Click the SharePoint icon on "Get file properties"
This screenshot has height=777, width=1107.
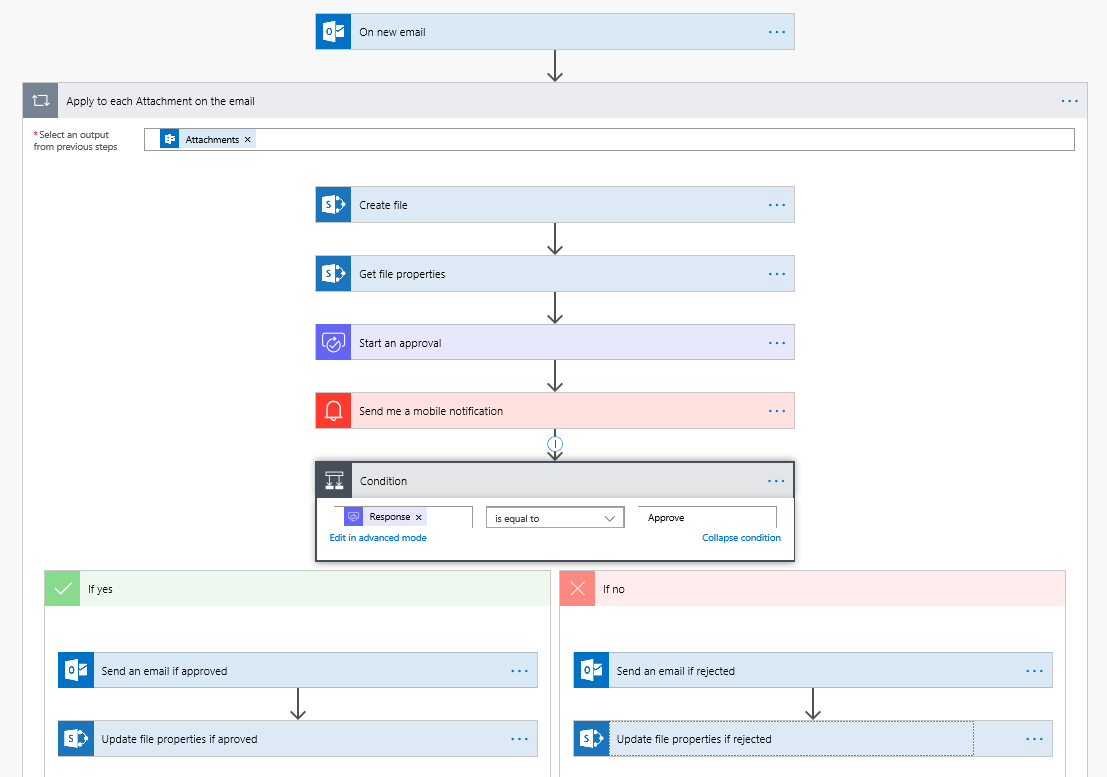(333, 273)
